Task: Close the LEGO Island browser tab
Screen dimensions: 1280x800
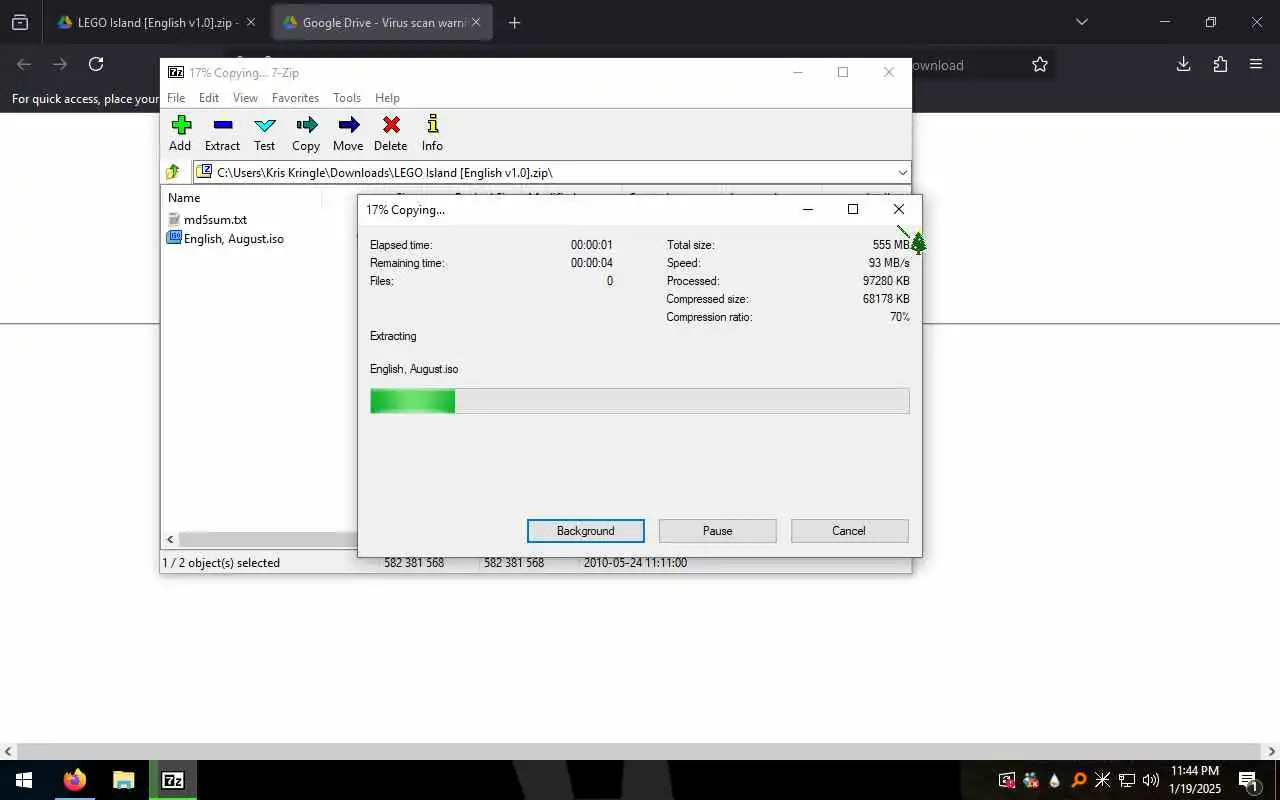Action: [250, 22]
